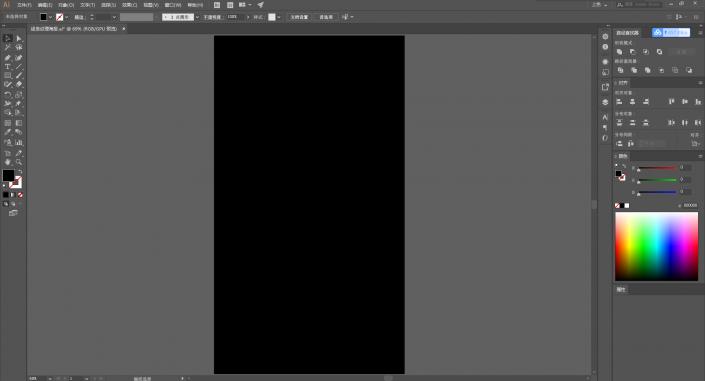Open the Asset Export dock icon
The image size is (705, 381).
point(605,87)
